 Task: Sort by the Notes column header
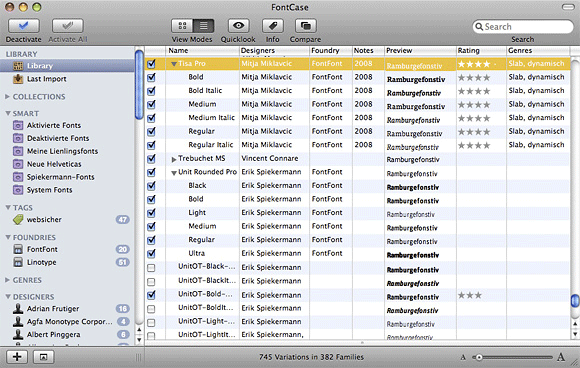coord(368,51)
